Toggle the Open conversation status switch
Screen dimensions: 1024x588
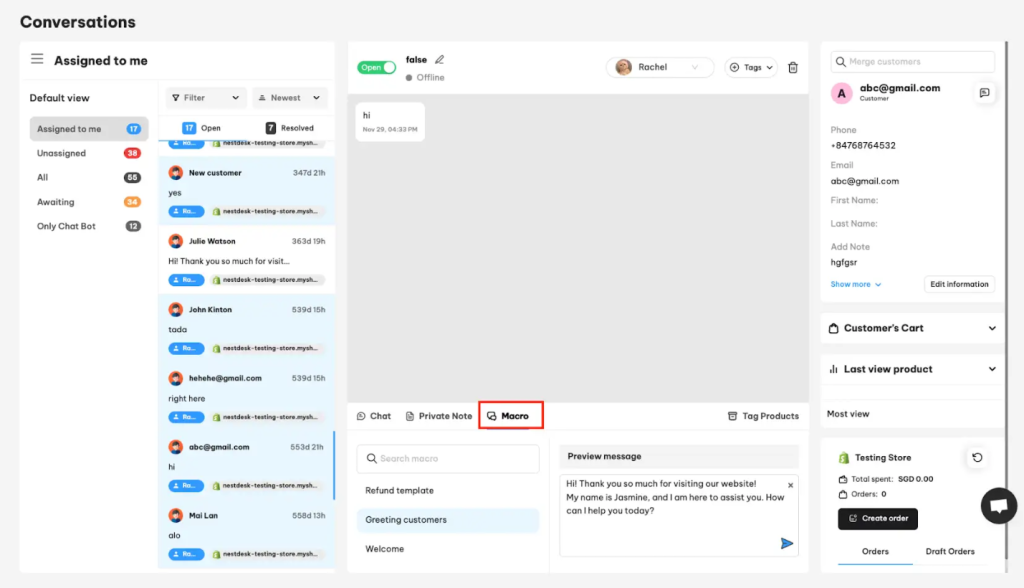click(376, 66)
